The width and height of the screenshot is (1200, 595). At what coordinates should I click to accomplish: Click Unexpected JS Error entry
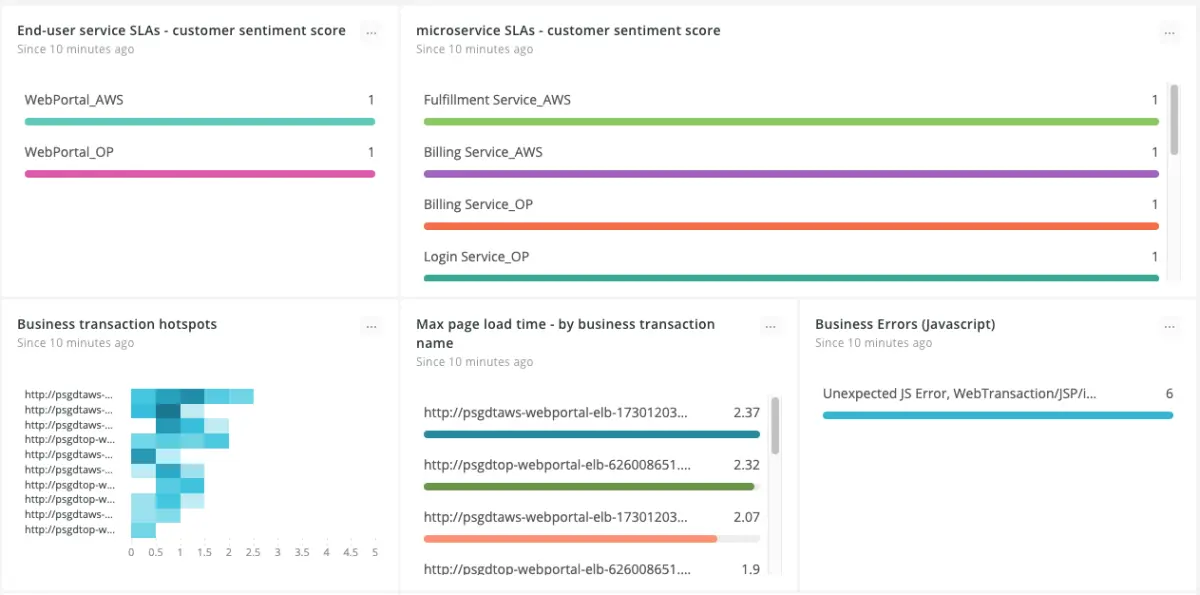(x=998, y=403)
